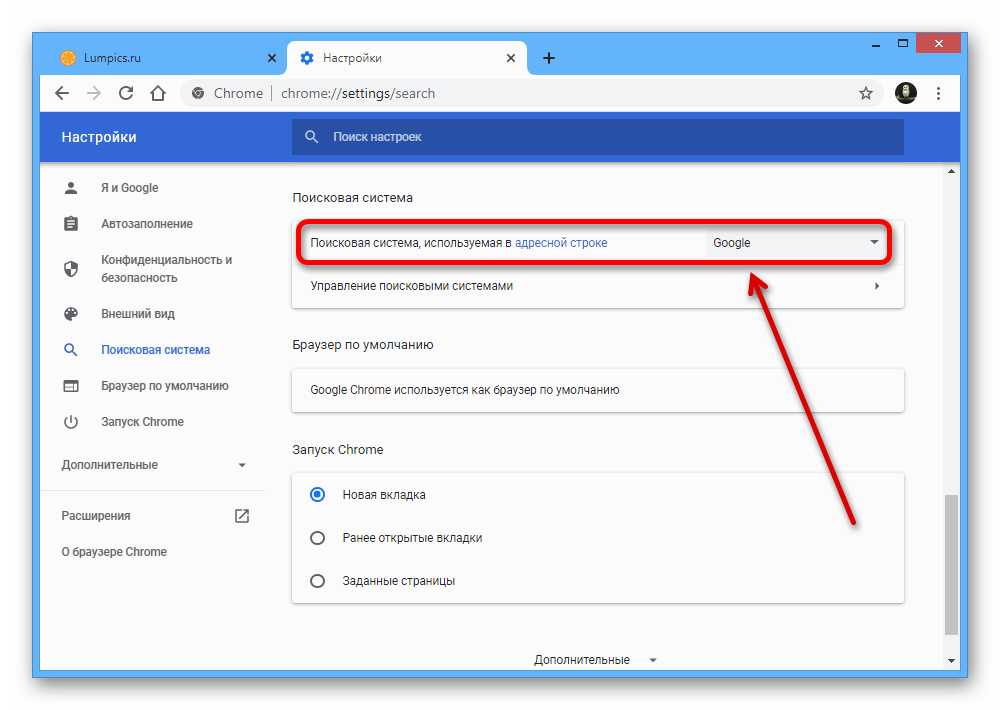Open О браузере Chrome page
The image size is (1000, 710).
pos(114,551)
